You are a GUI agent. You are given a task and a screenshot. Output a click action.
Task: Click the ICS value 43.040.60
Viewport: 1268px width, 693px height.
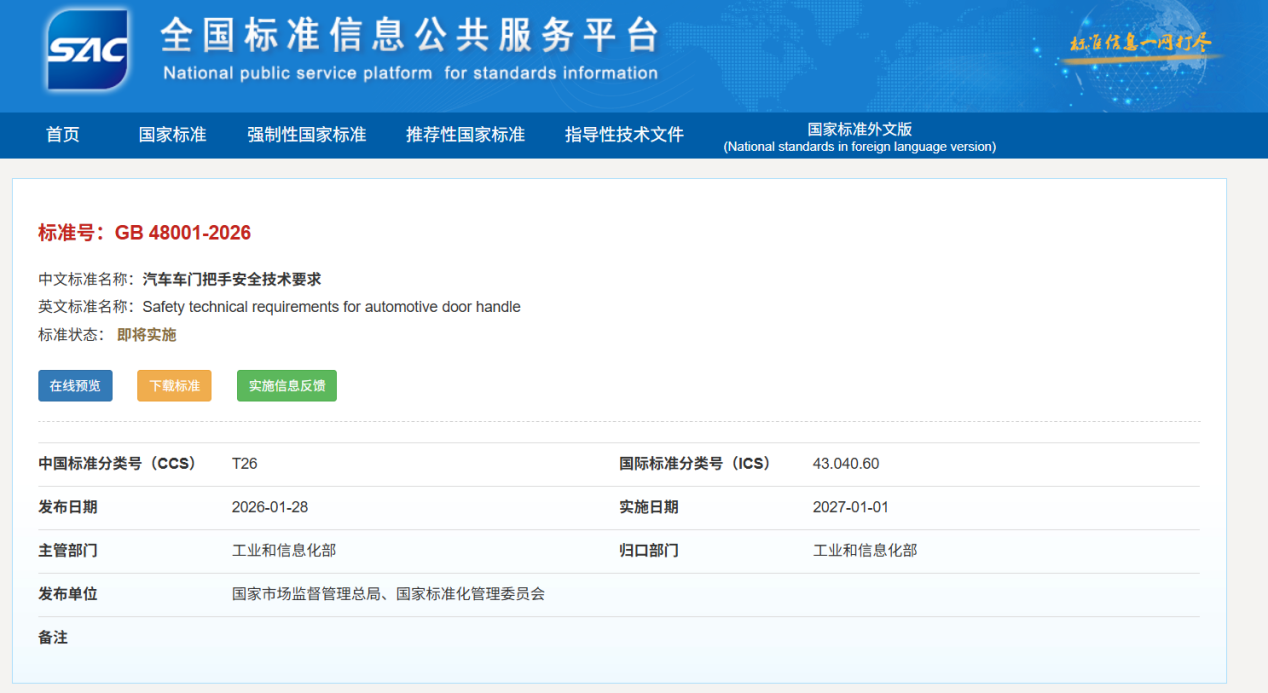(846, 464)
